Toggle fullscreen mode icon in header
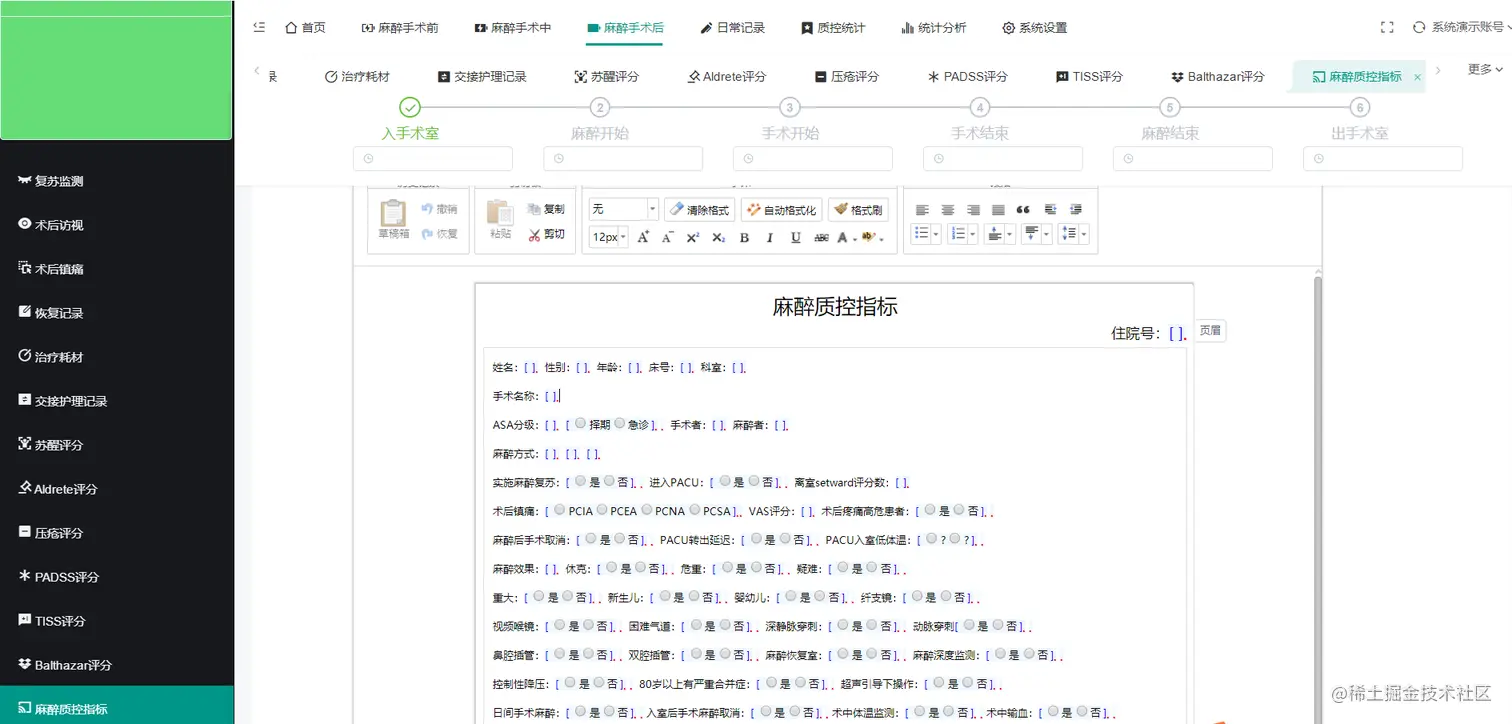1512x724 pixels. (x=1387, y=28)
